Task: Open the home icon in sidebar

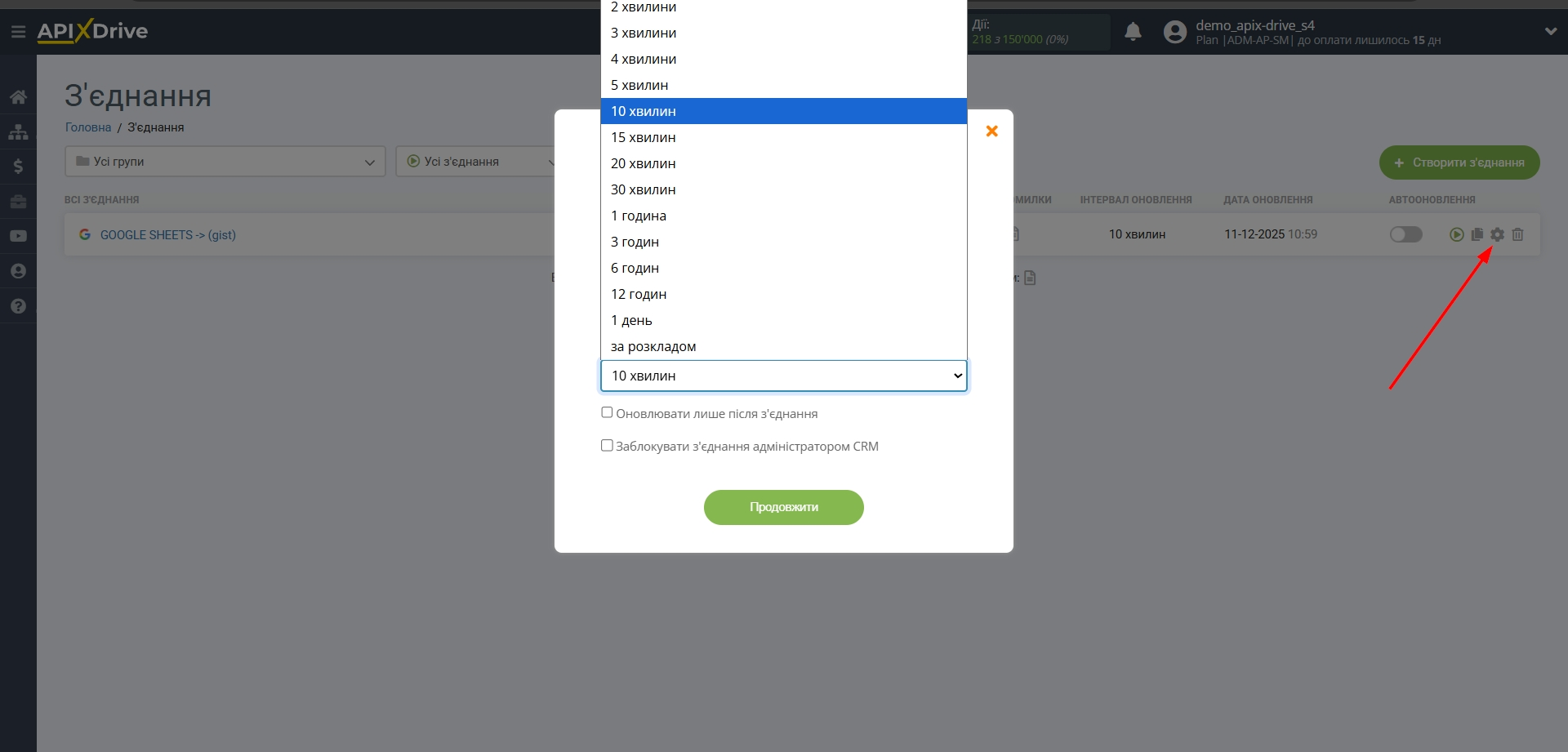Action: 18,97
